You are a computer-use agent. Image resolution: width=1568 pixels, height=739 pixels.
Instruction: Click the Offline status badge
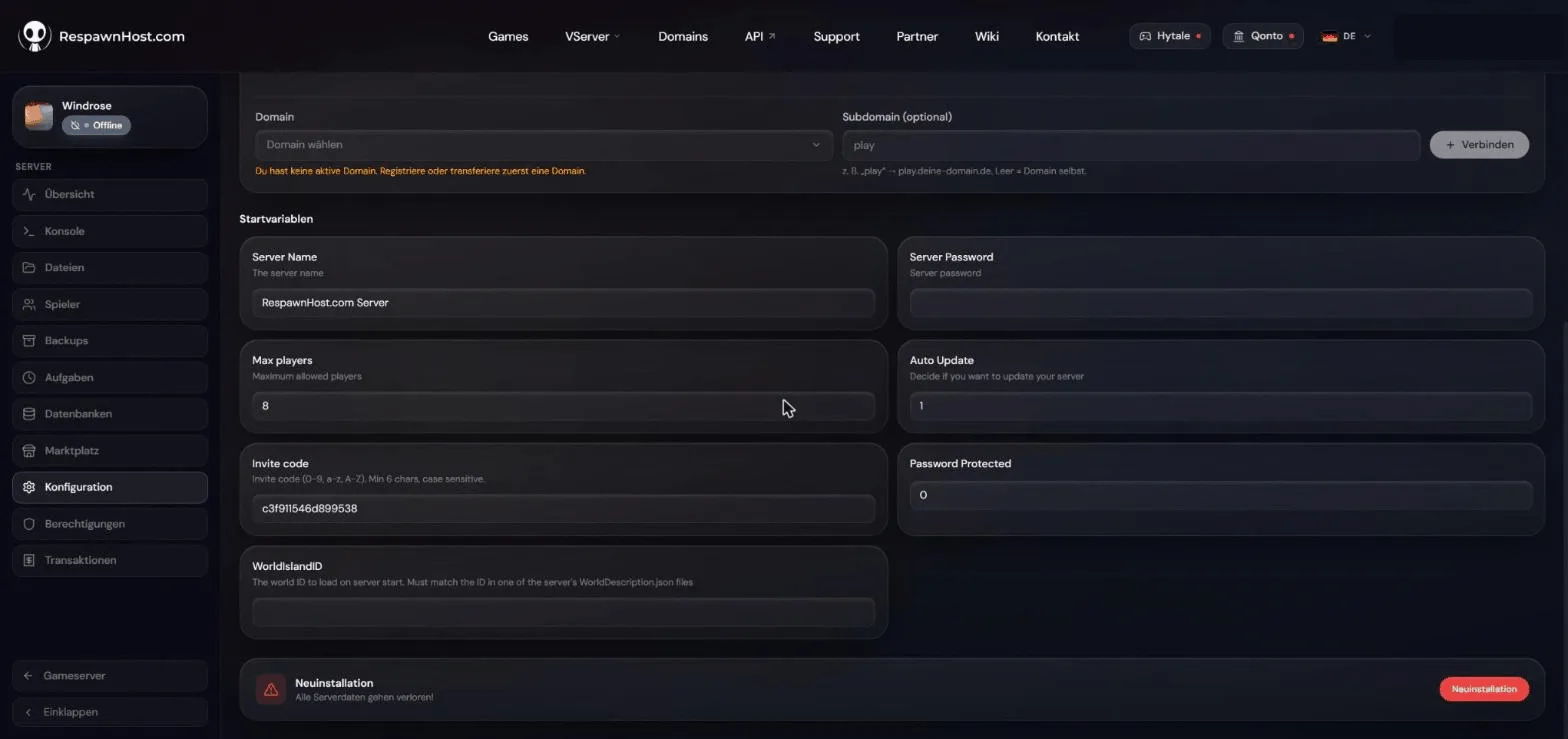point(96,125)
